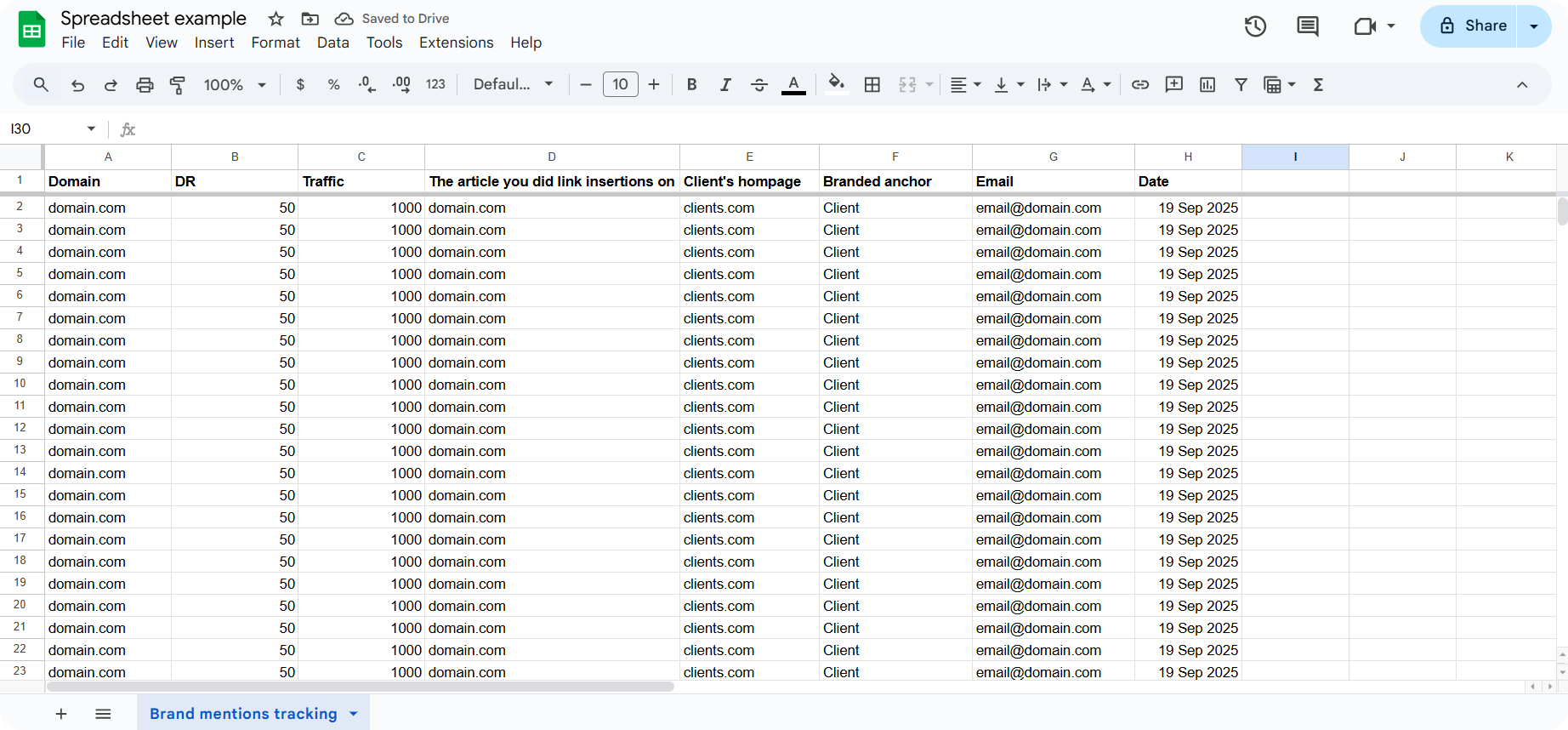The width and height of the screenshot is (1568, 730).
Task: Search the menus magnifier icon
Action: [x=41, y=84]
